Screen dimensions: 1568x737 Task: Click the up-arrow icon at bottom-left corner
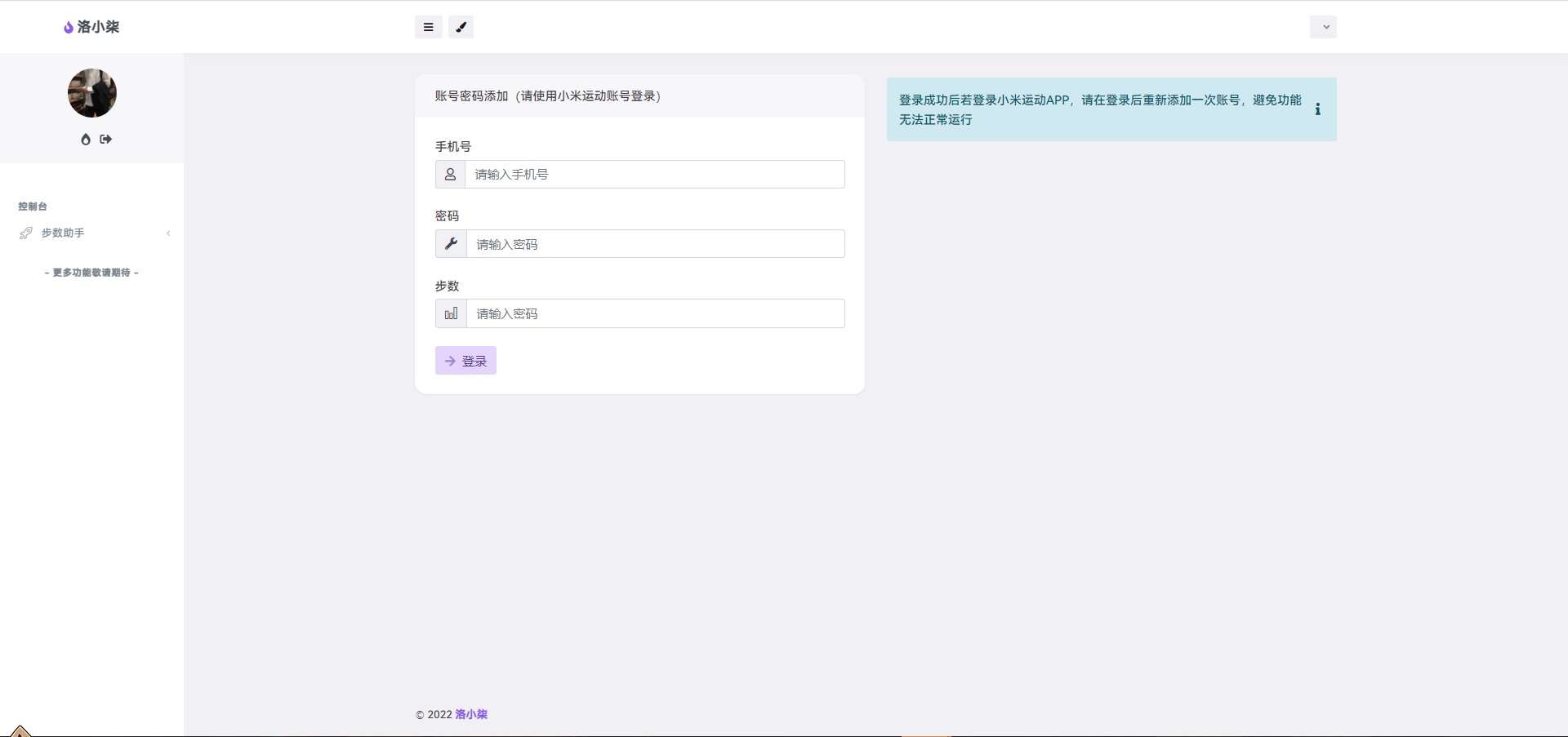coord(20,730)
